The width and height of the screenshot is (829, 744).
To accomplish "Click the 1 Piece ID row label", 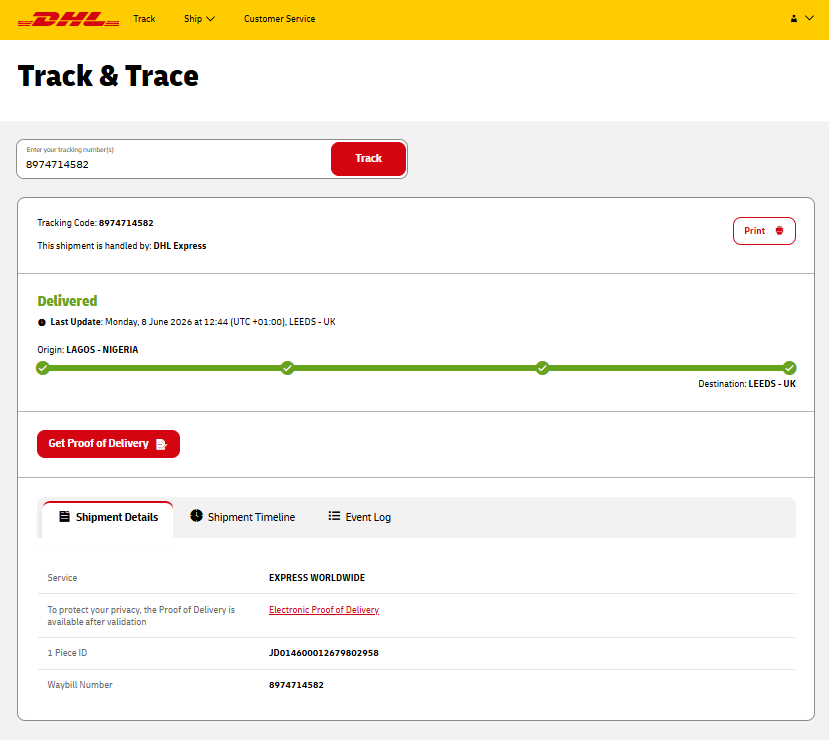I will [x=67, y=653].
